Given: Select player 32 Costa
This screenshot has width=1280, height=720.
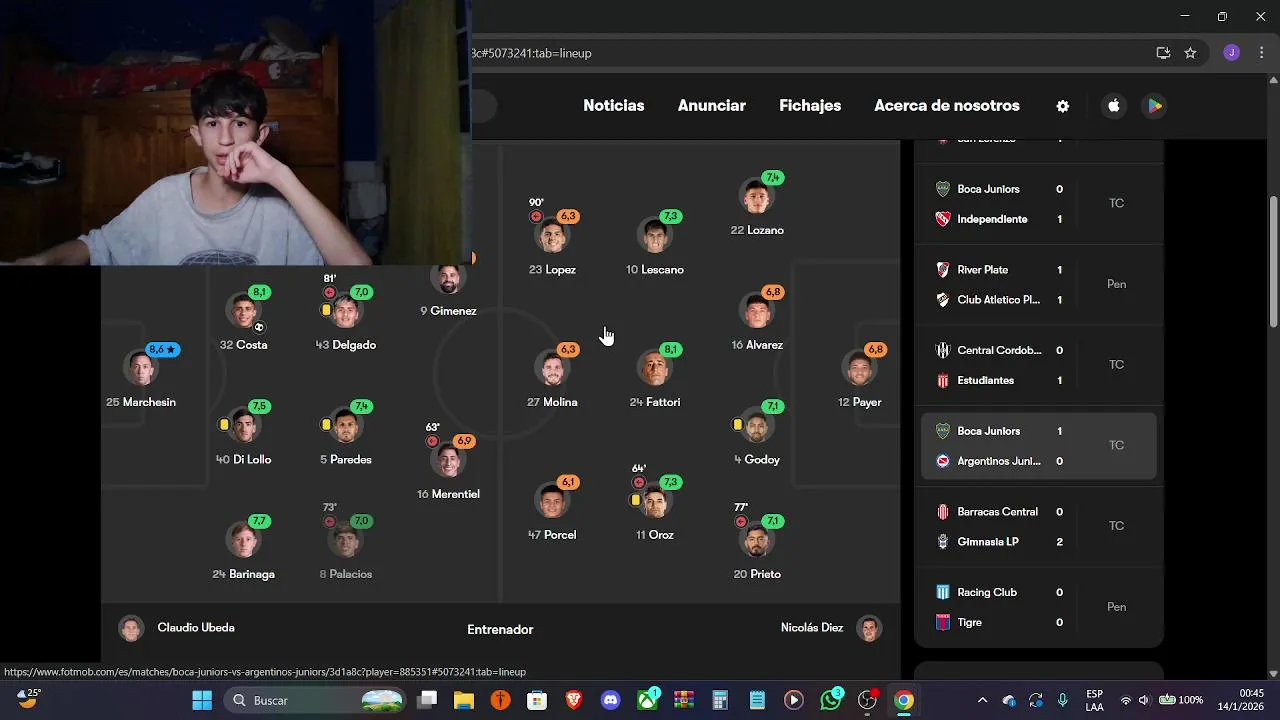Looking at the screenshot, I should [244, 320].
